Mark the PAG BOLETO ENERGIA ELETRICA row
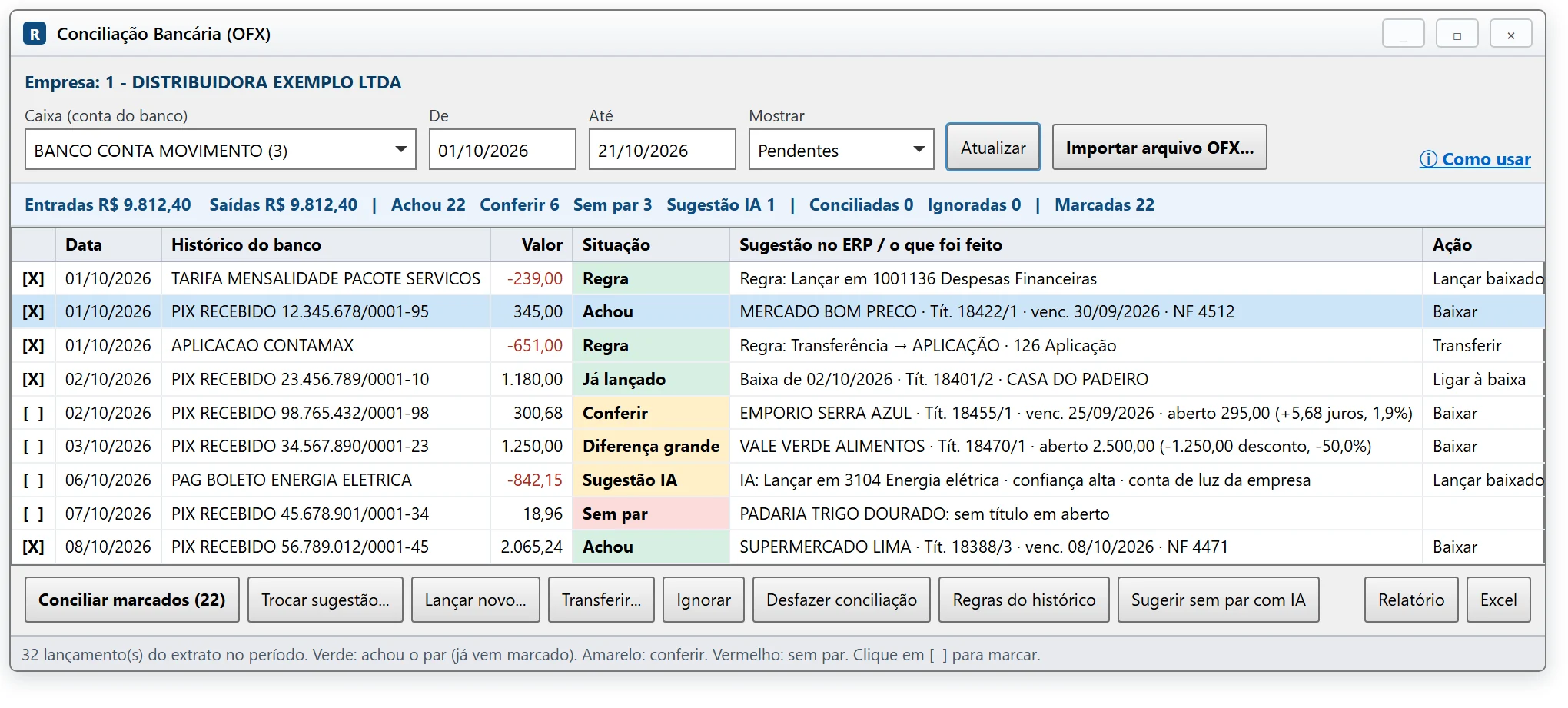The image size is (1568, 708). pos(33,480)
